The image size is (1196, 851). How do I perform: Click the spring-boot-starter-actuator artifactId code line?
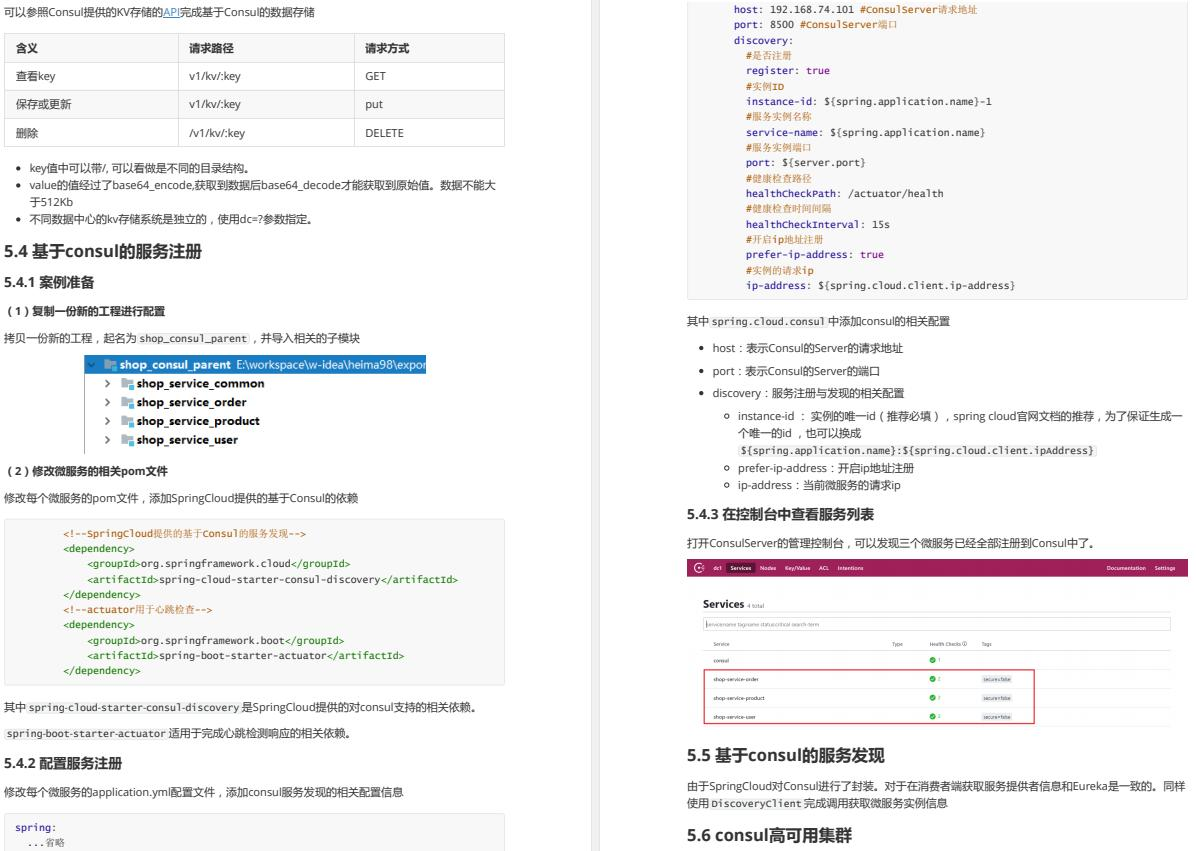(x=246, y=656)
